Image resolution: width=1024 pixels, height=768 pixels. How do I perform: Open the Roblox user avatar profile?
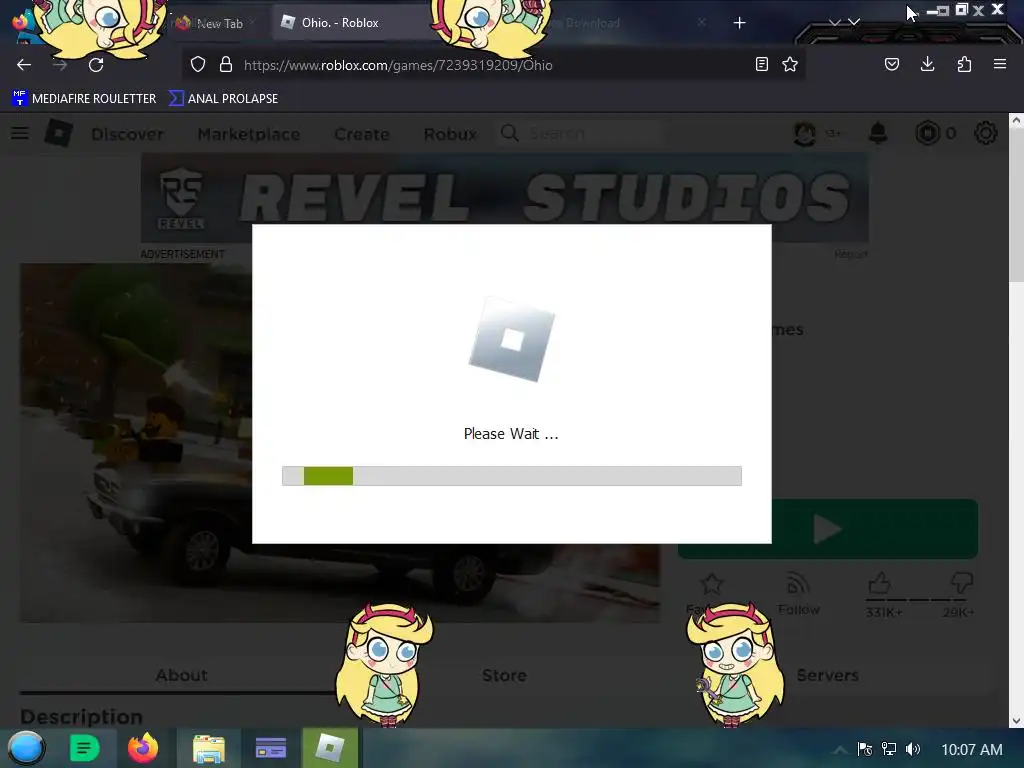[805, 133]
